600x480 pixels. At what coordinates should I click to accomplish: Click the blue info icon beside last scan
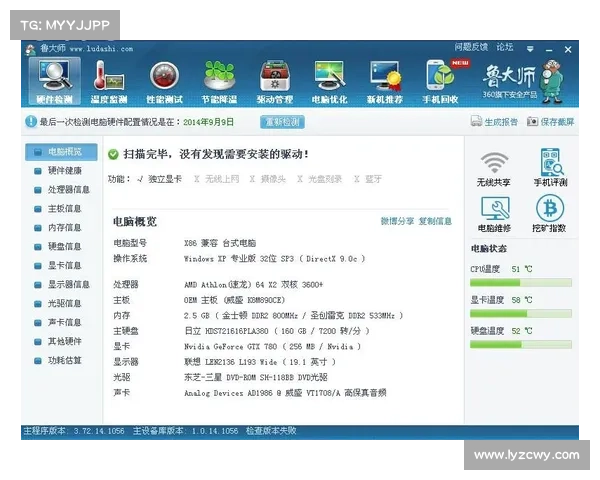31,122
